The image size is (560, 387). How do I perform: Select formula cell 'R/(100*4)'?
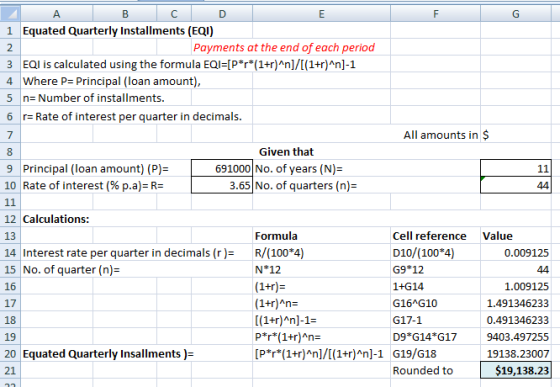point(279,252)
